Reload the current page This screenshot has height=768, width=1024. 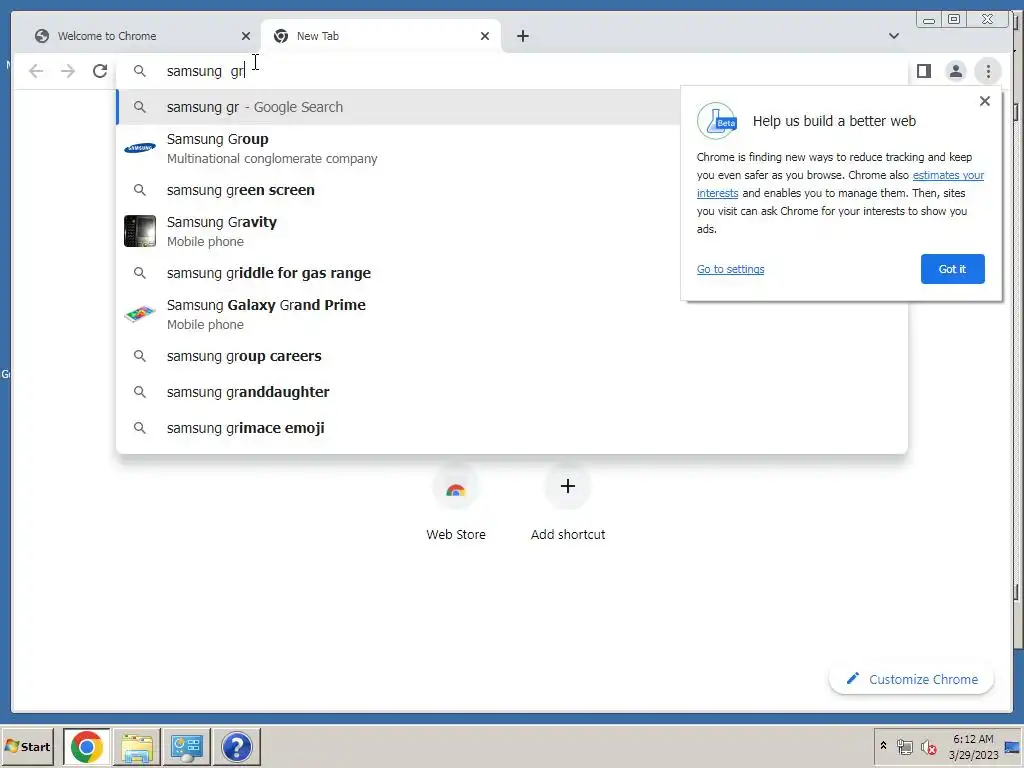(99, 71)
